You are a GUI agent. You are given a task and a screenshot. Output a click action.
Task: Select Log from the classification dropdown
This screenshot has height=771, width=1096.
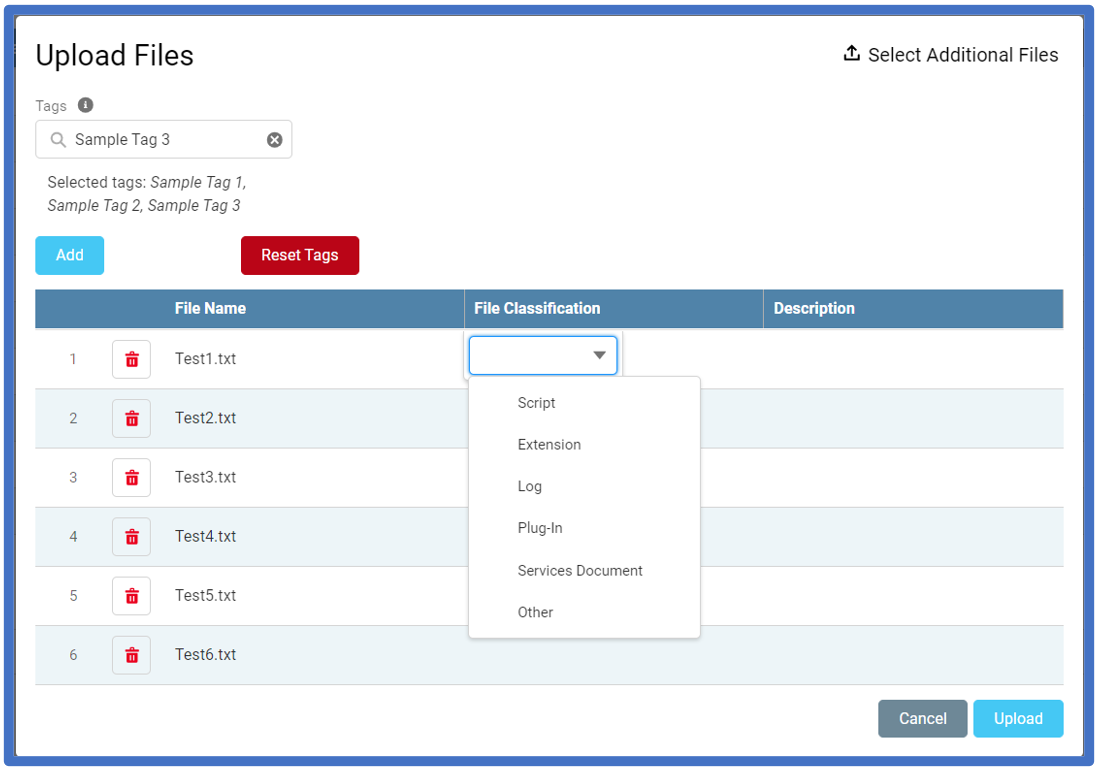point(529,486)
